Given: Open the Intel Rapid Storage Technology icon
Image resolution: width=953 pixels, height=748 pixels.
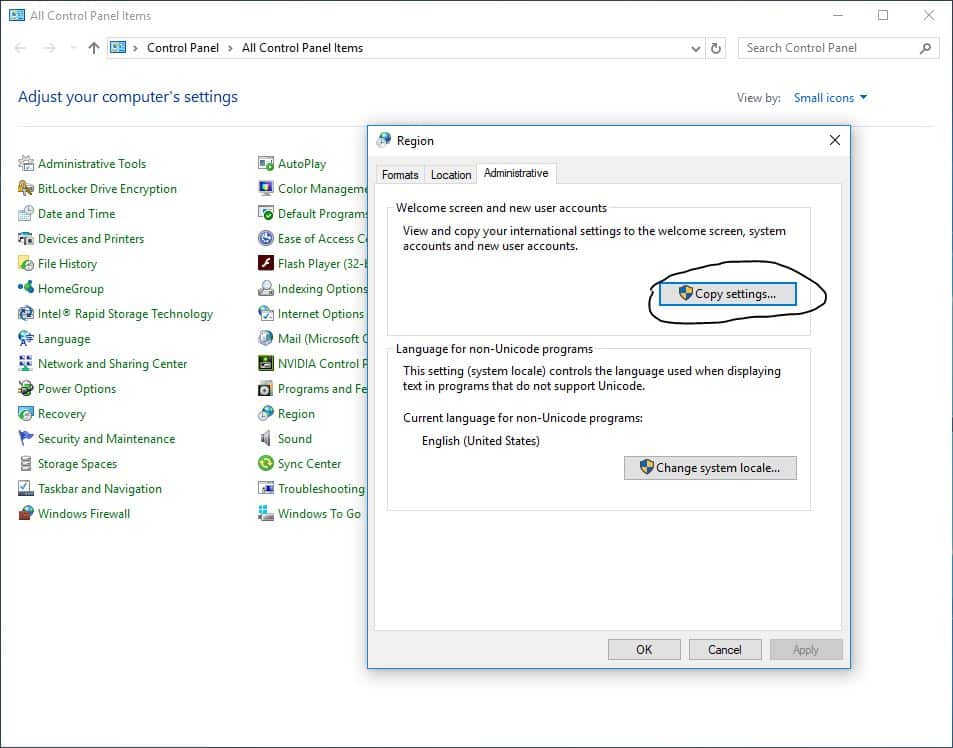Looking at the screenshot, I should point(26,314).
